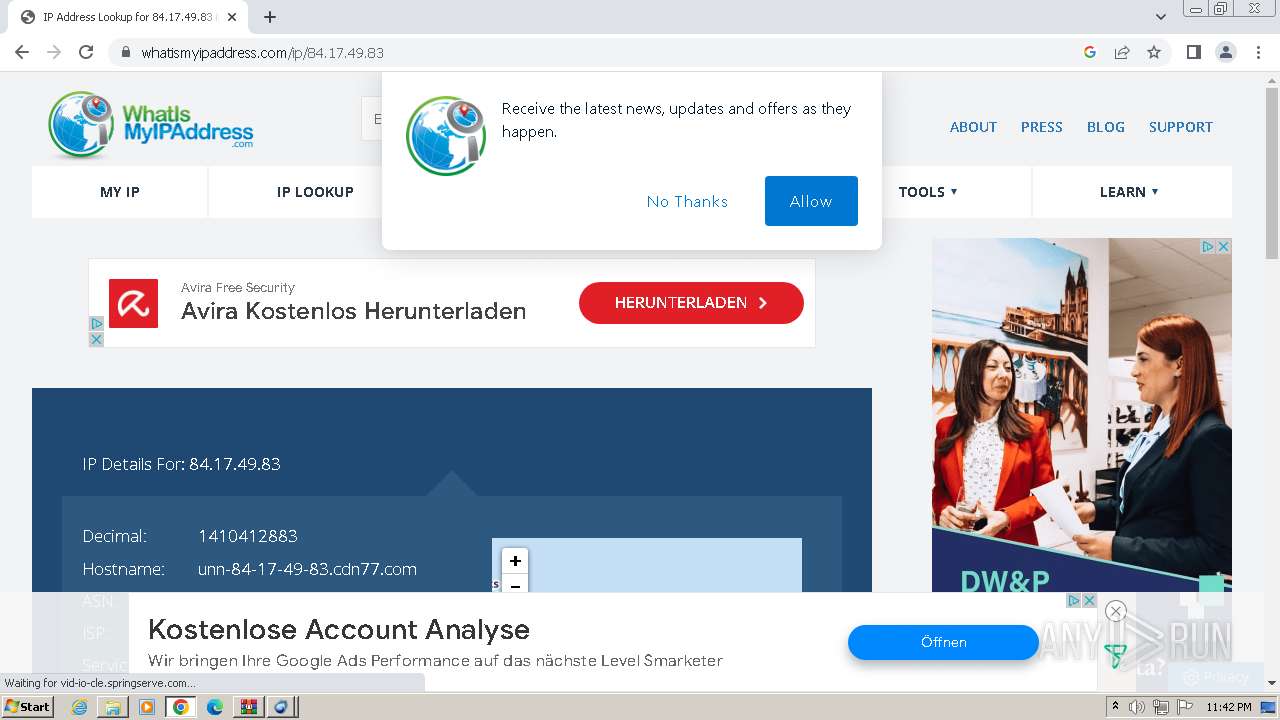Click the IP Details For 84.17.49.83 heading
This screenshot has height=720, width=1280.
(181, 464)
